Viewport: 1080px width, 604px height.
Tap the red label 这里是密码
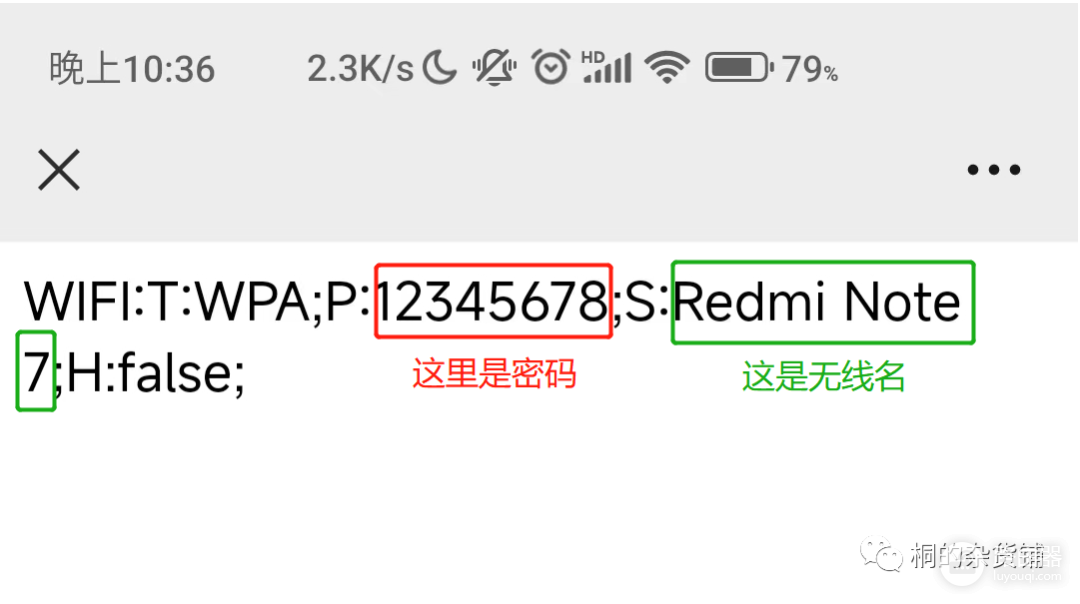pos(494,374)
